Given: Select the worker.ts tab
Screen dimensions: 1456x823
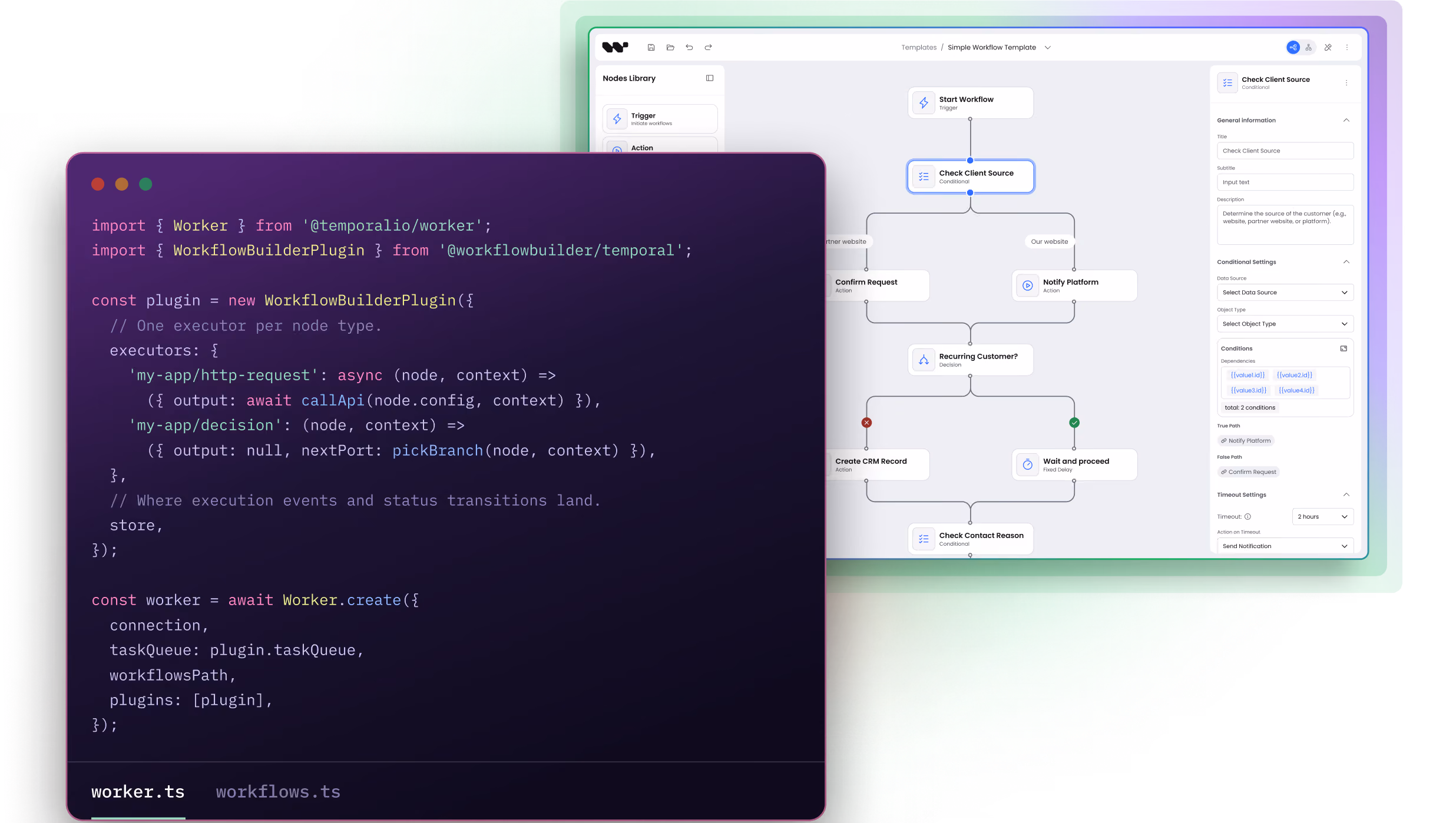Looking at the screenshot, I should pyautogui.click(x=138, y=792).
